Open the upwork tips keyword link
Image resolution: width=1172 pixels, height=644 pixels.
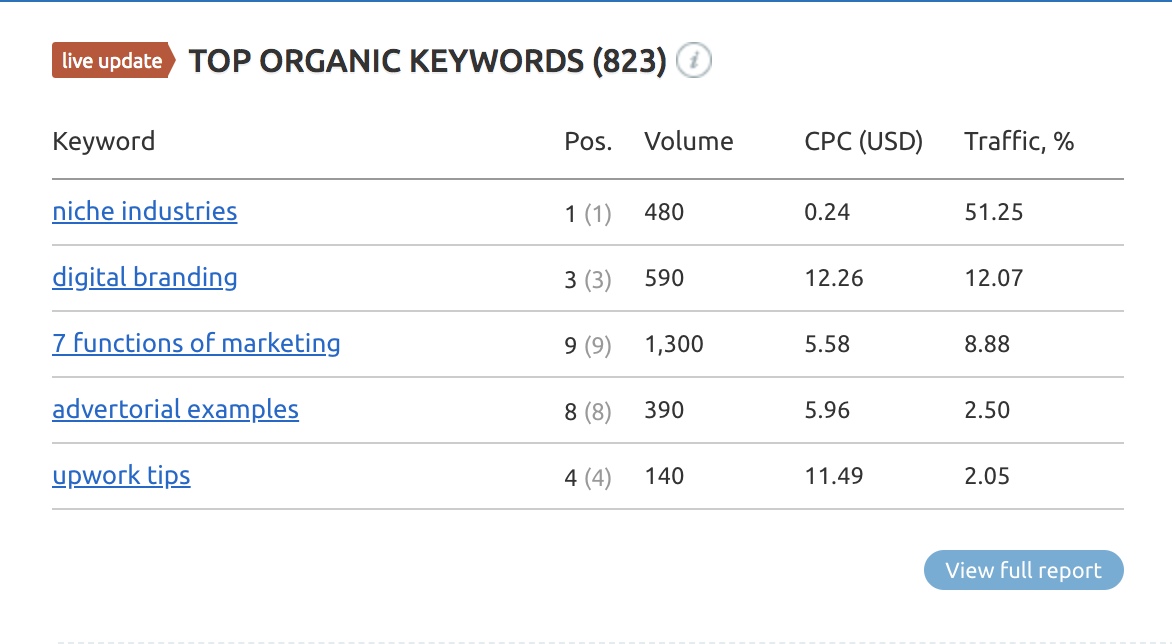pos(121,476)
